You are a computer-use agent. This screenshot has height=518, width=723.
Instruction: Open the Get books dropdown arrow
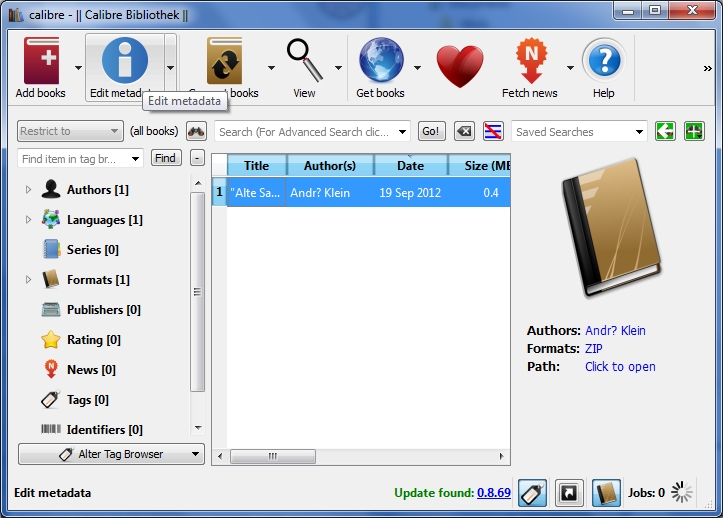point(417,68)
